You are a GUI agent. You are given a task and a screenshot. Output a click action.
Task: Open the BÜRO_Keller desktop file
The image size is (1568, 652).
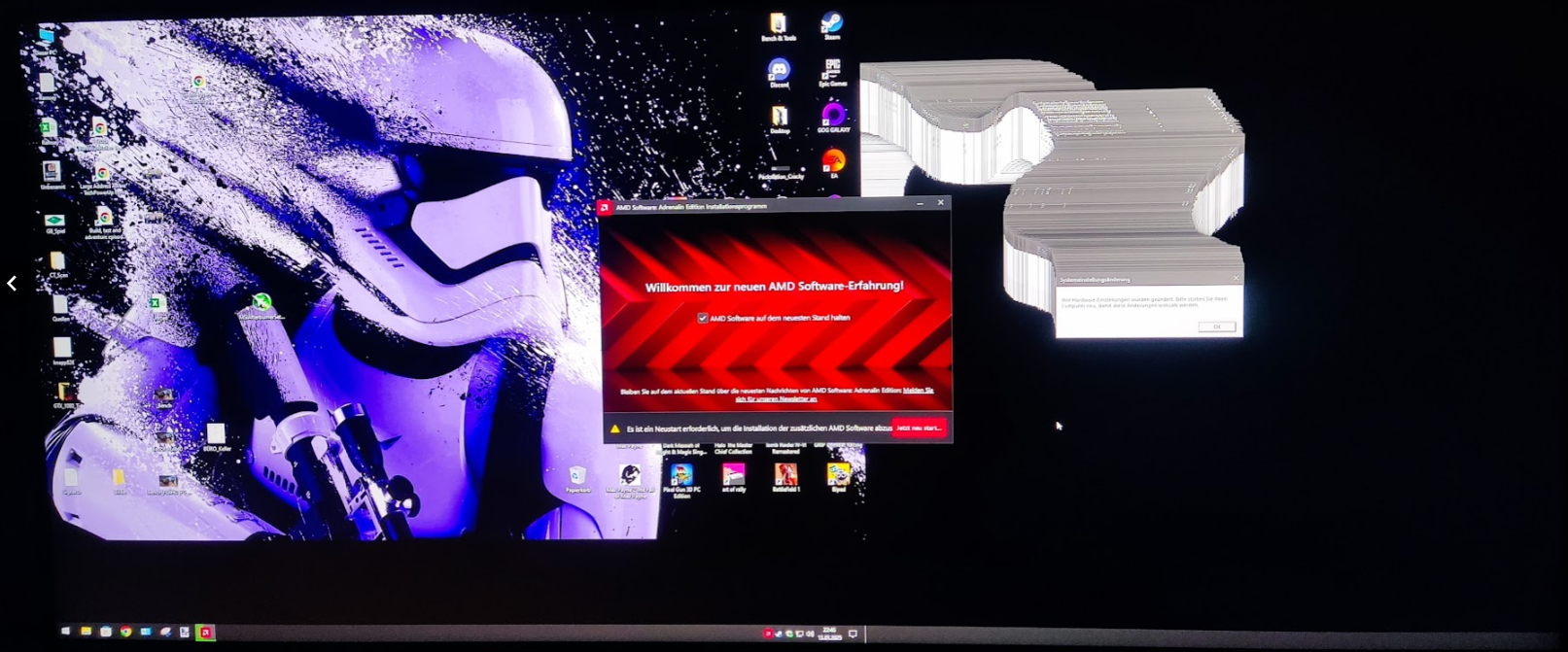[x=216, y=437]
